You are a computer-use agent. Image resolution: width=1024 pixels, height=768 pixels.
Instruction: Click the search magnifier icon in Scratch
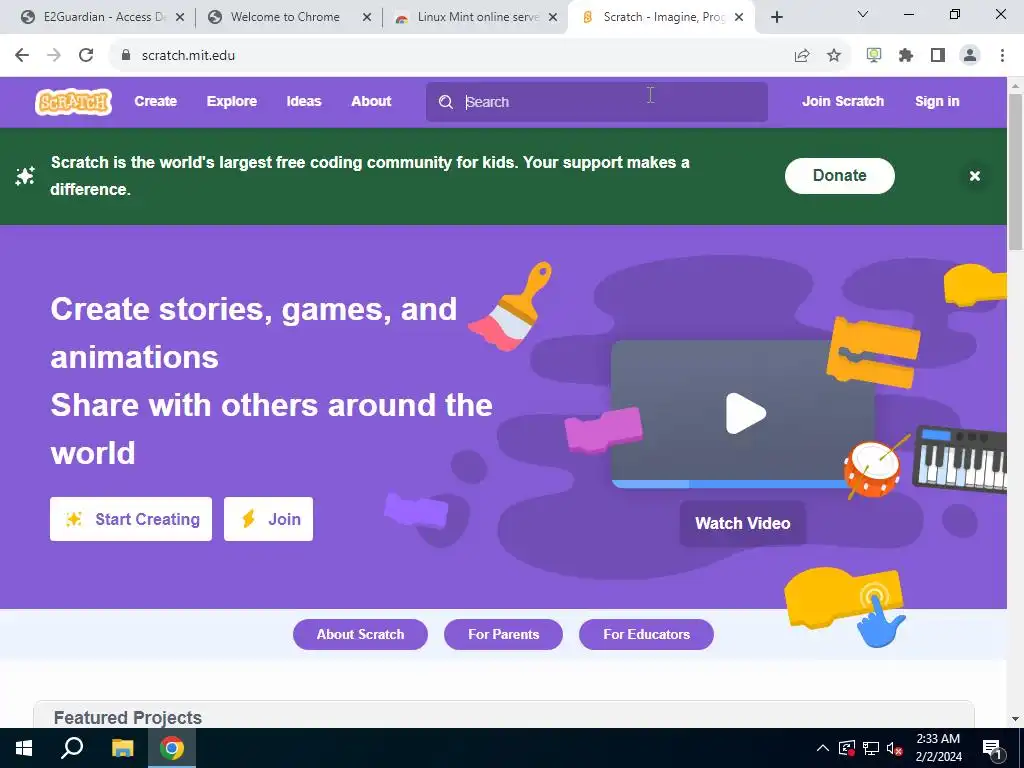[x=445, y=102]
